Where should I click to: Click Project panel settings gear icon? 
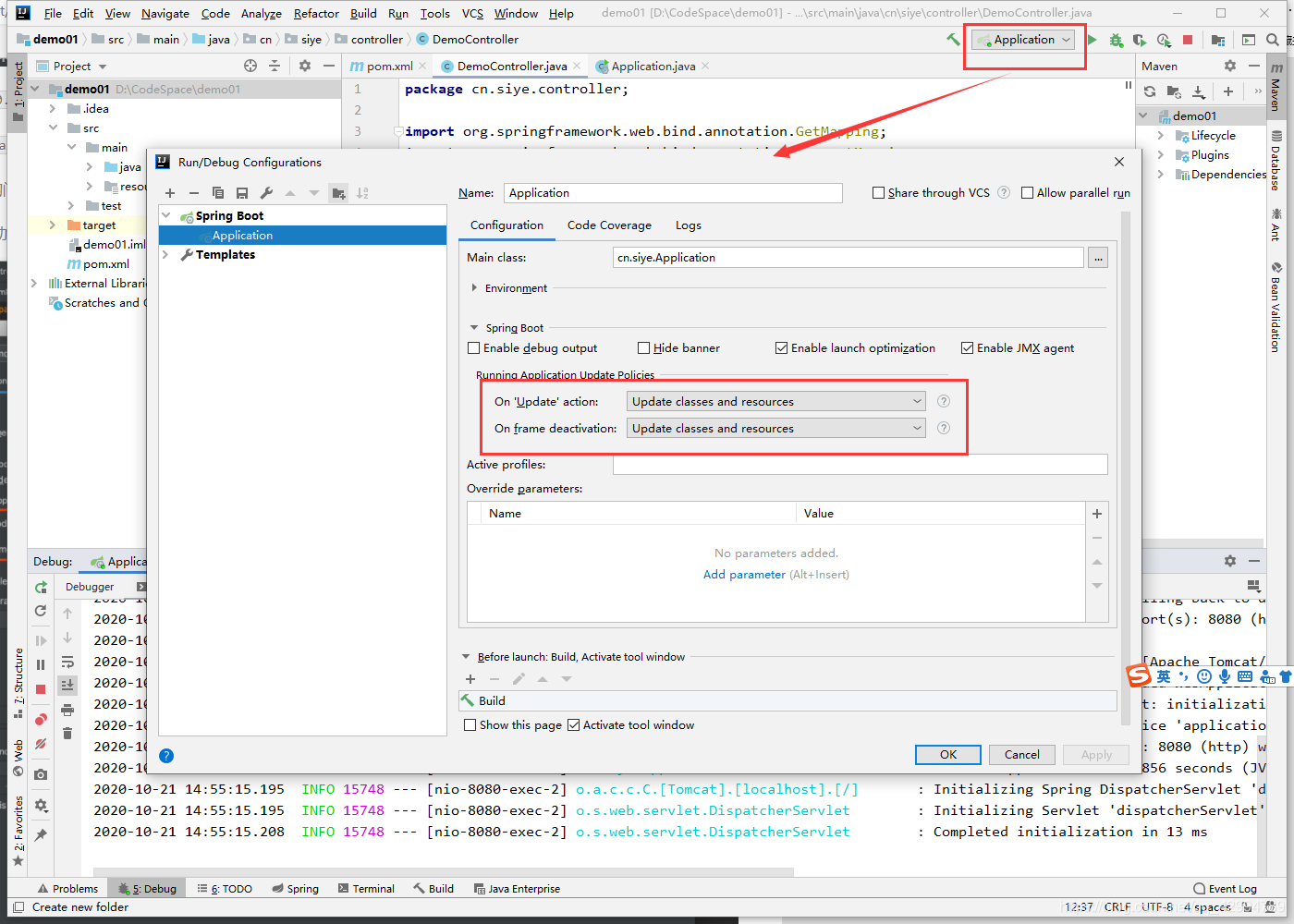click(305, 66)
